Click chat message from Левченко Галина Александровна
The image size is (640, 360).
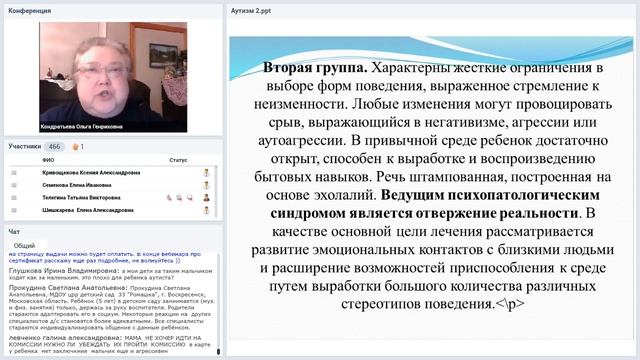pyautogui.click(x=109, y=344)
